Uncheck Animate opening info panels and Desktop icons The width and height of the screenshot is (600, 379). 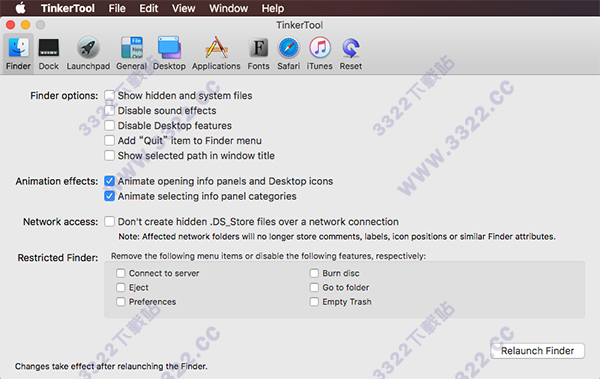109,181
